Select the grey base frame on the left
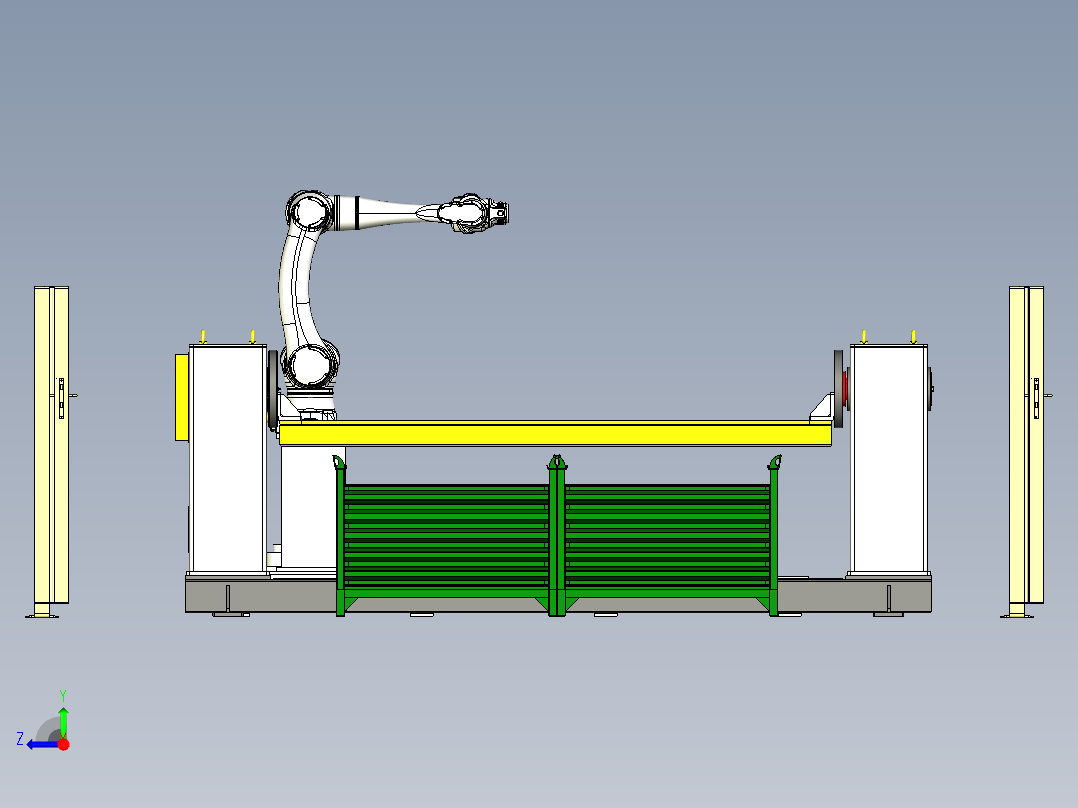 (261, 596)
